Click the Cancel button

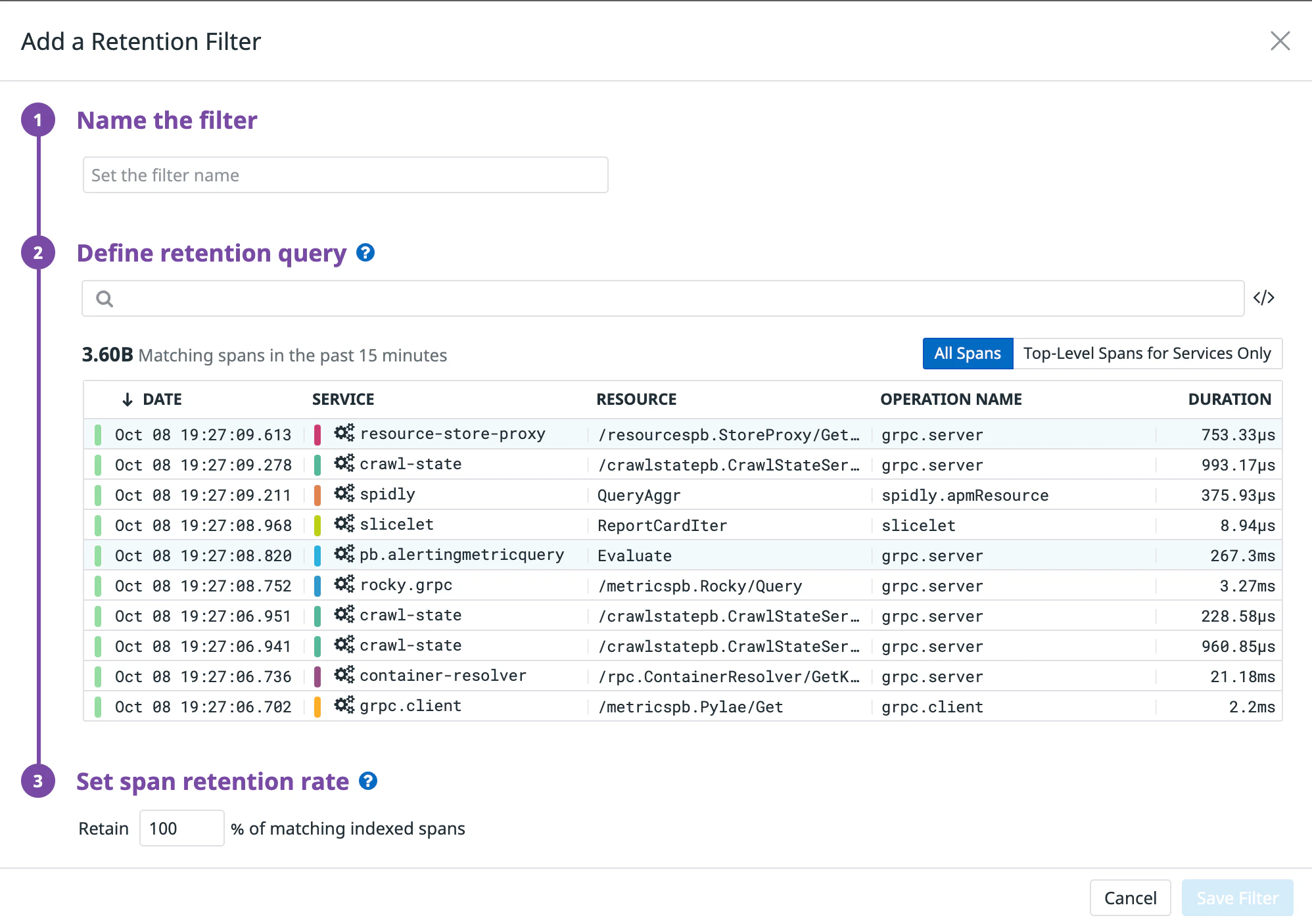[x=1130, y=898]
